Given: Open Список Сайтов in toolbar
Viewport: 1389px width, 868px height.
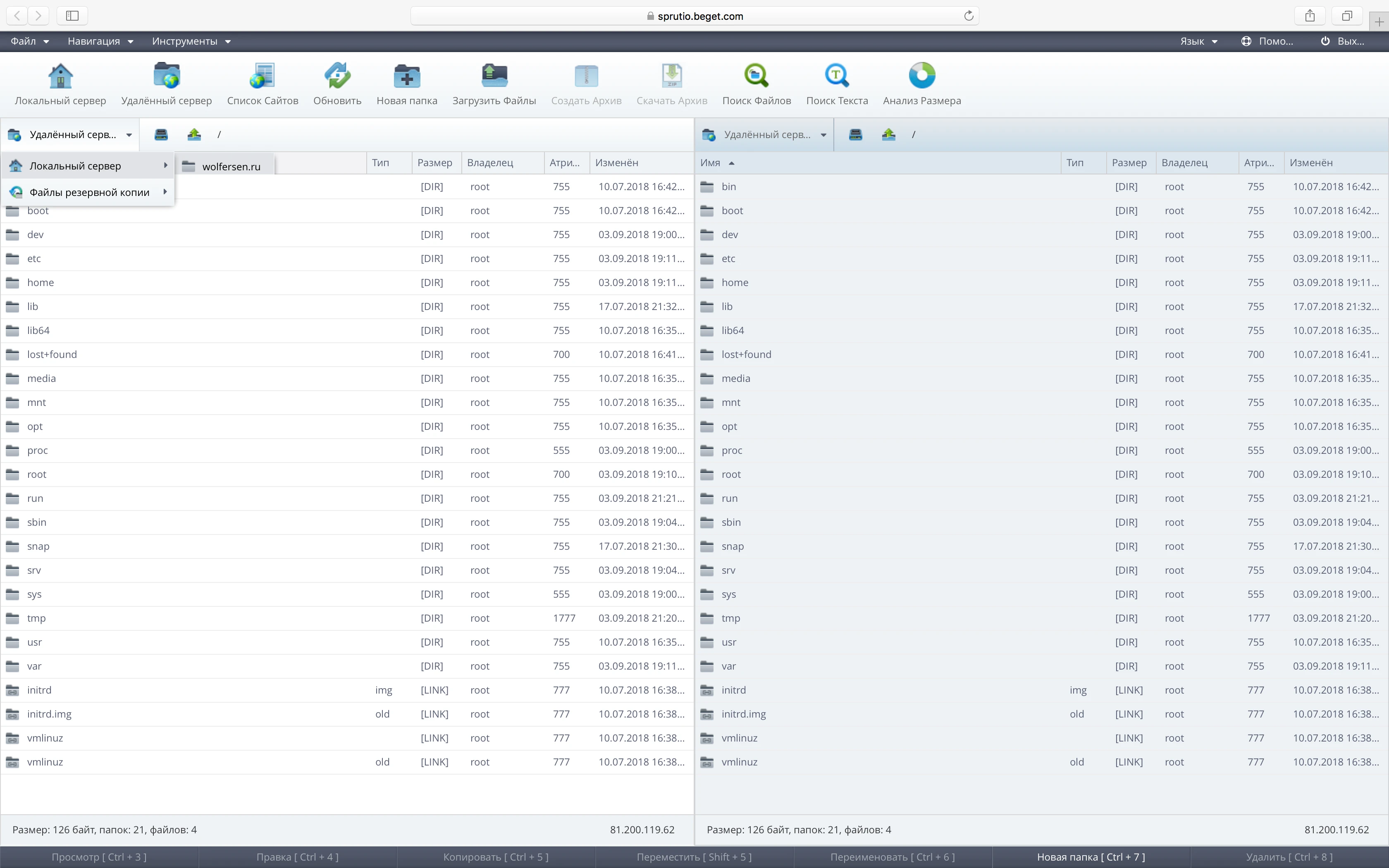Looking at the screenshot, I should (x=263, y=76).
